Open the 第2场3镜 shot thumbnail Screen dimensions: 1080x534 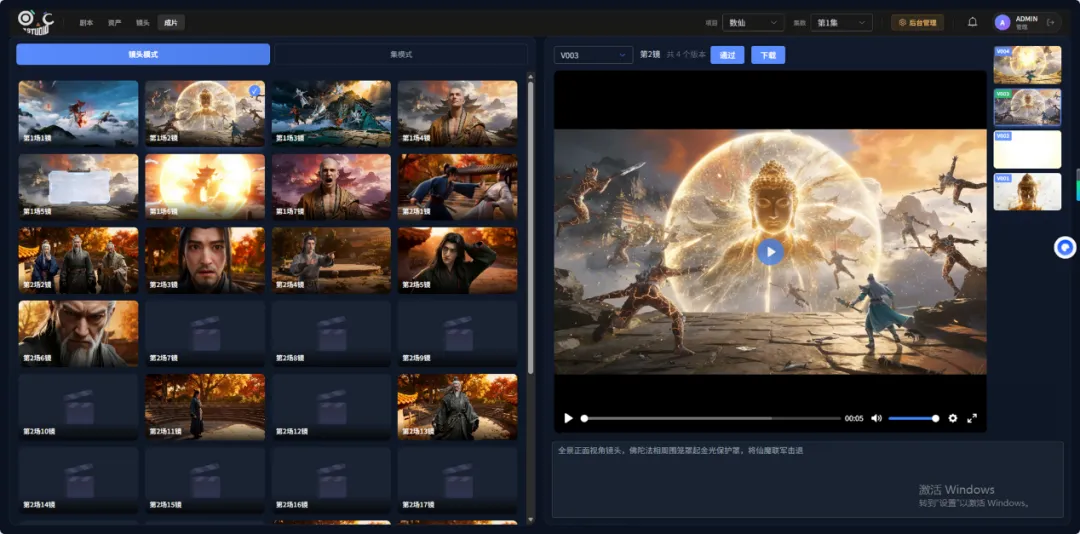tap(205, 260)
